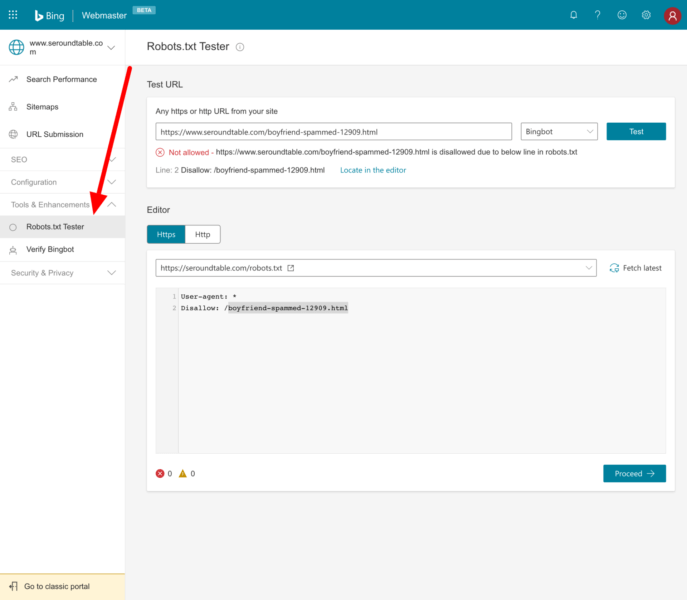Click the info icon beside Robots.txt Tester
The width and height of the screenshot is (687, 600).
240,47
